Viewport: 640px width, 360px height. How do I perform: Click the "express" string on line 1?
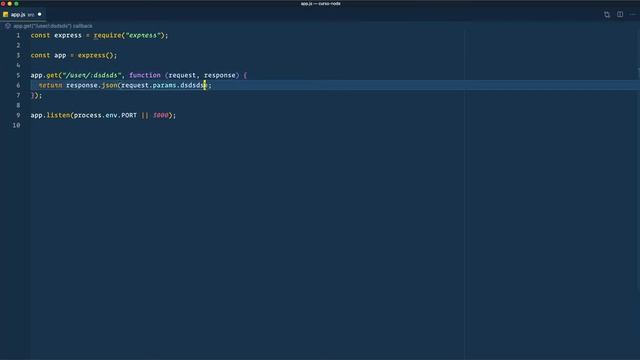click(x=143, y=36)
